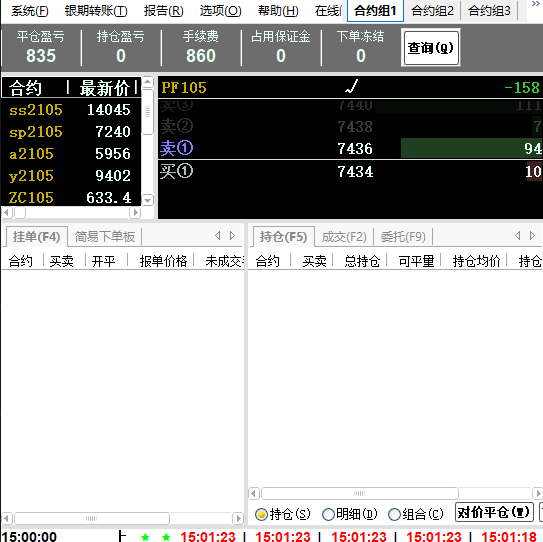543x542 pixels.
Task: Click the 卖① price 7436
Action: coord(355,149)
